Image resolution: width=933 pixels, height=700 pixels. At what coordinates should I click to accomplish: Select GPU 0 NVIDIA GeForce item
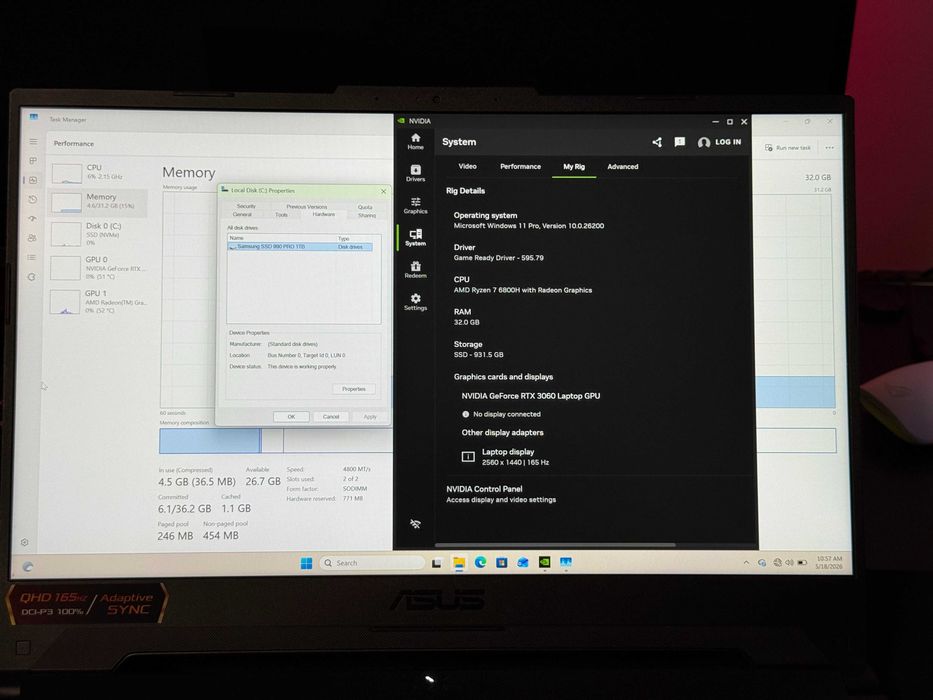pyautogui.click(x=98, y=268)
